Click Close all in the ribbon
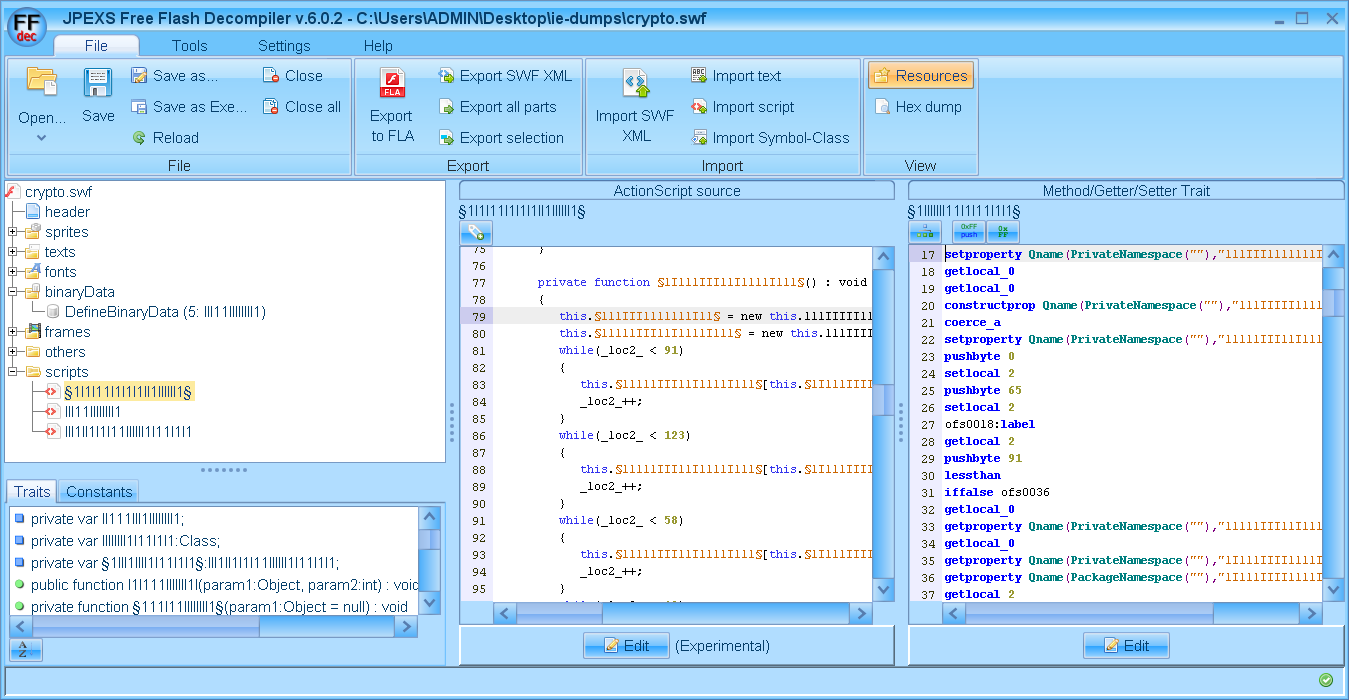This screenshot has width=1349, height=700. click(x=302, y=107)
